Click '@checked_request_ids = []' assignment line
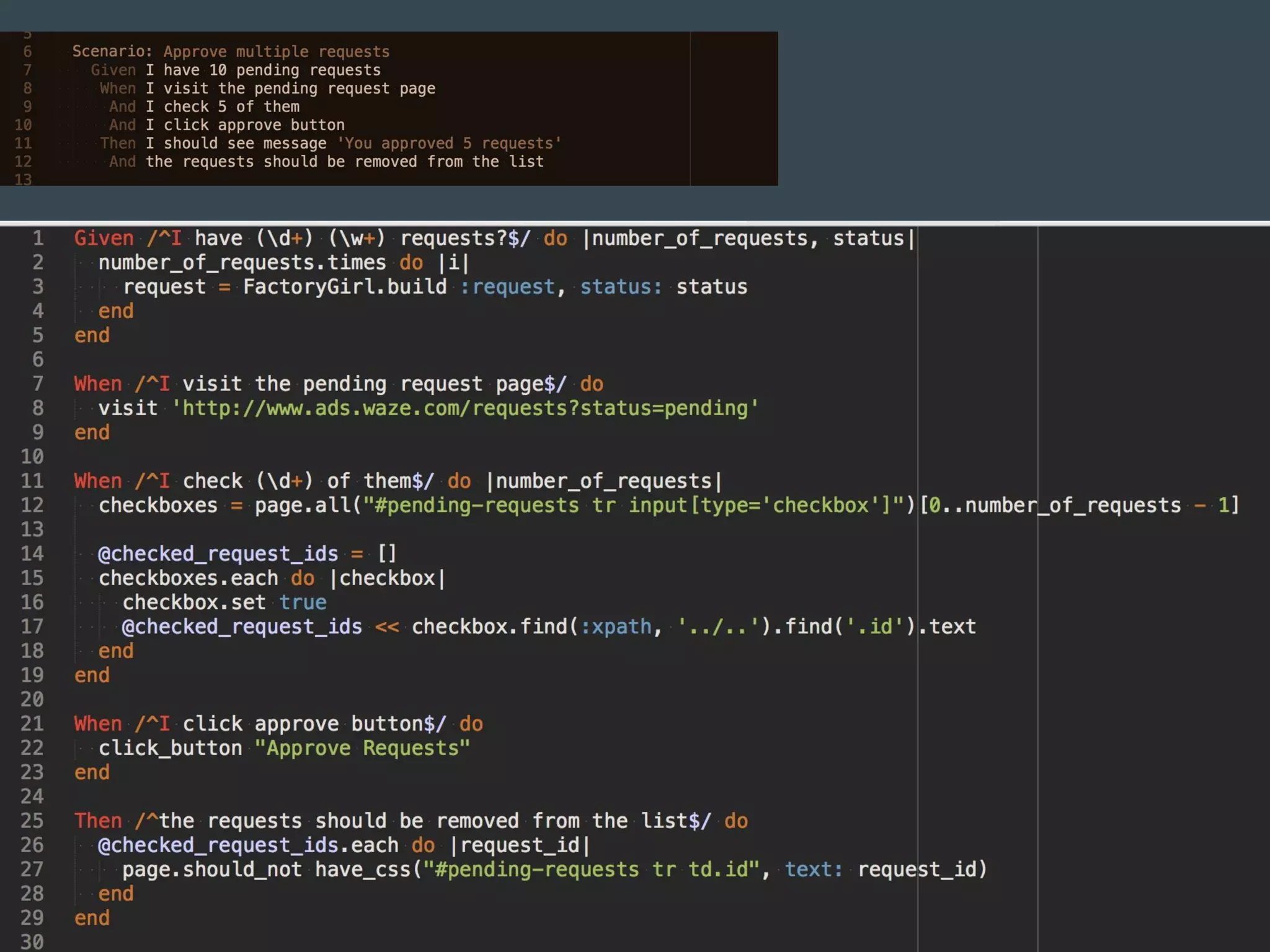Viewport: 1270px width, 952px height. coord(247,553)
